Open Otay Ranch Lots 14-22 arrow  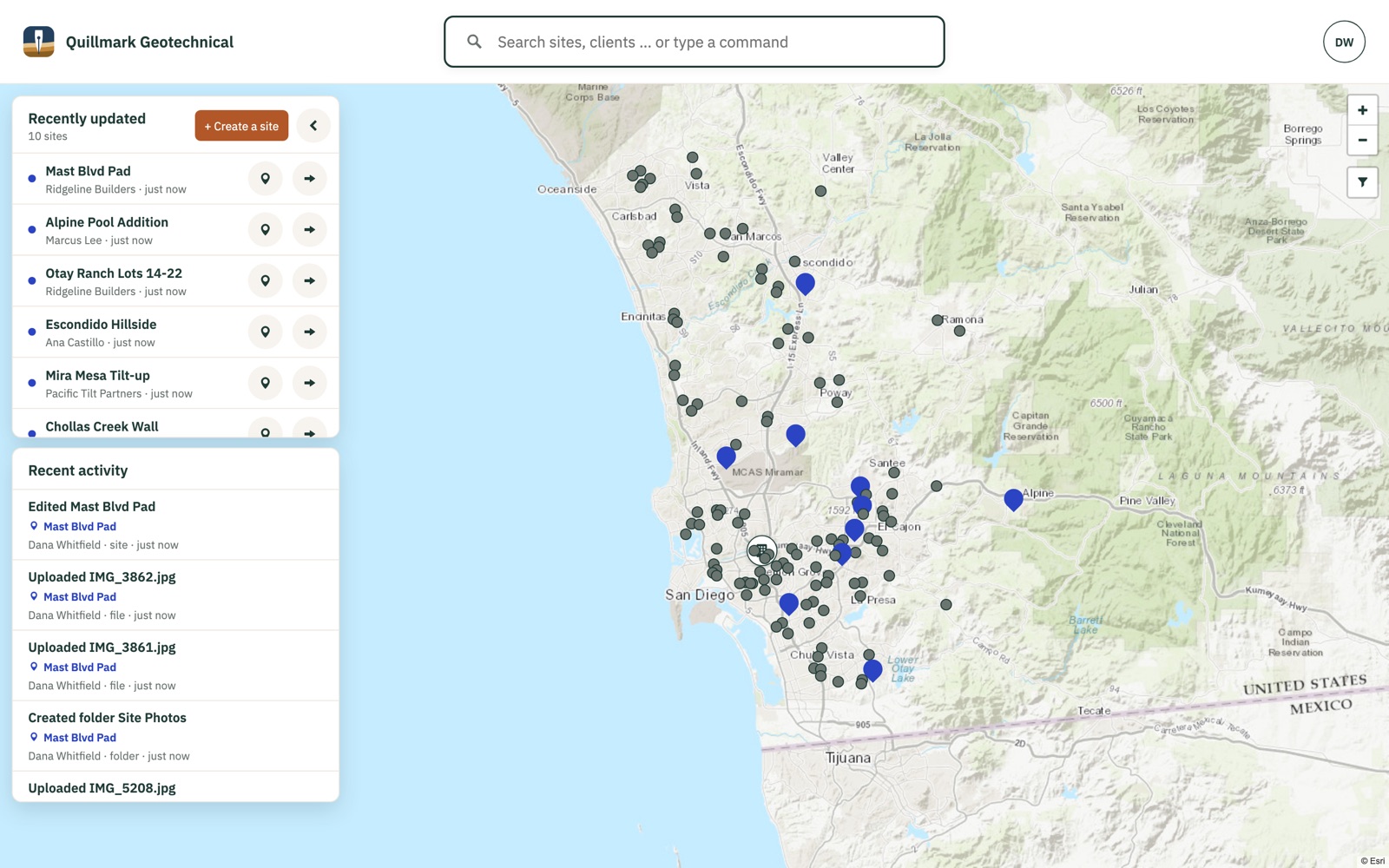coord(309,281)
